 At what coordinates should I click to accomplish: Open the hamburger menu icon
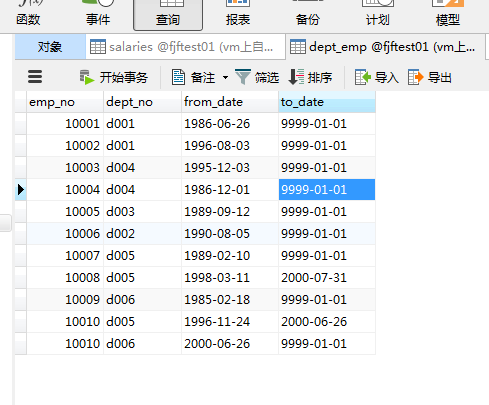[35, 77]
